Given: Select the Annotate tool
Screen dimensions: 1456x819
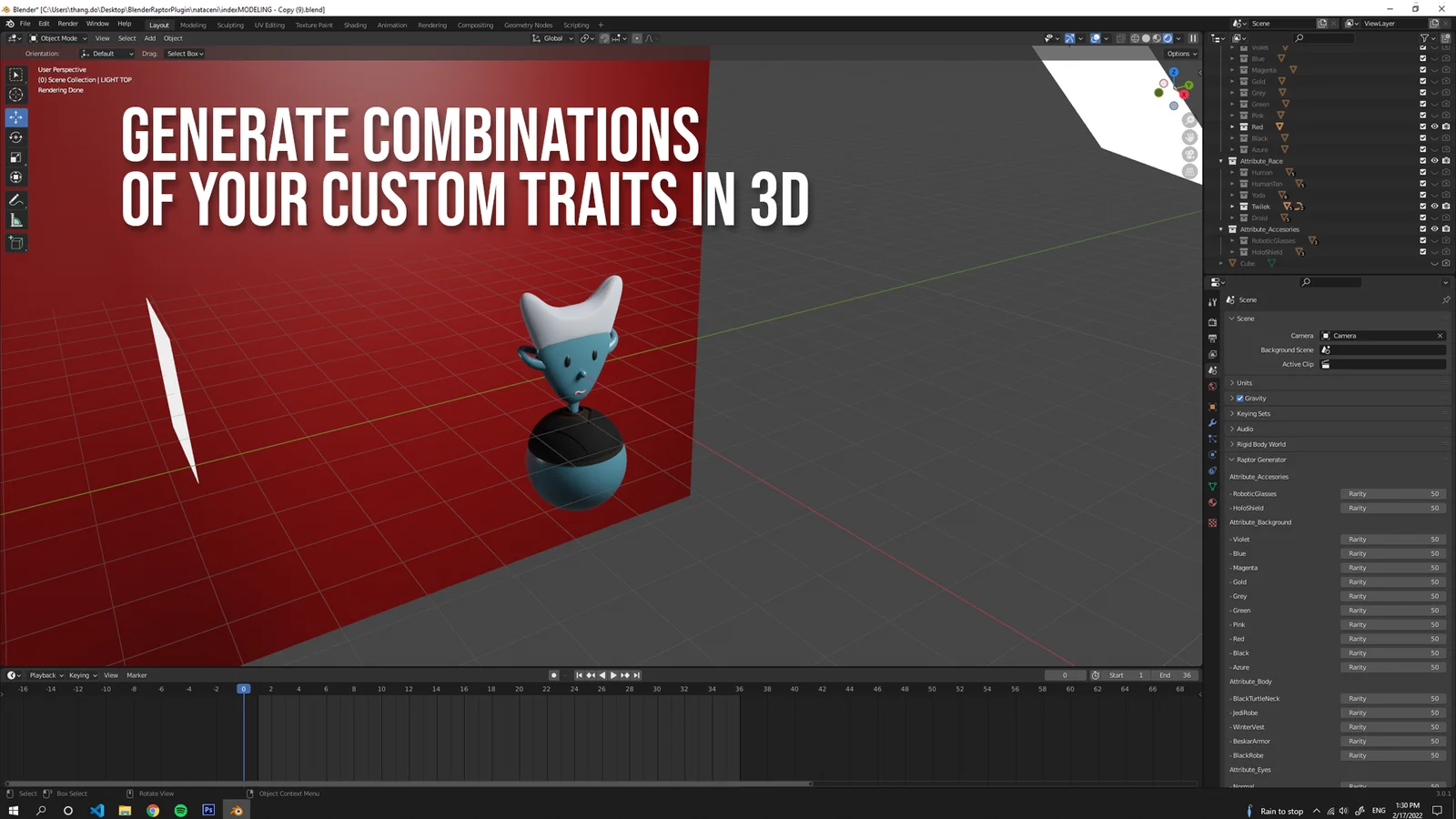Looking at the screenshot, I should [x=15, y=201].
